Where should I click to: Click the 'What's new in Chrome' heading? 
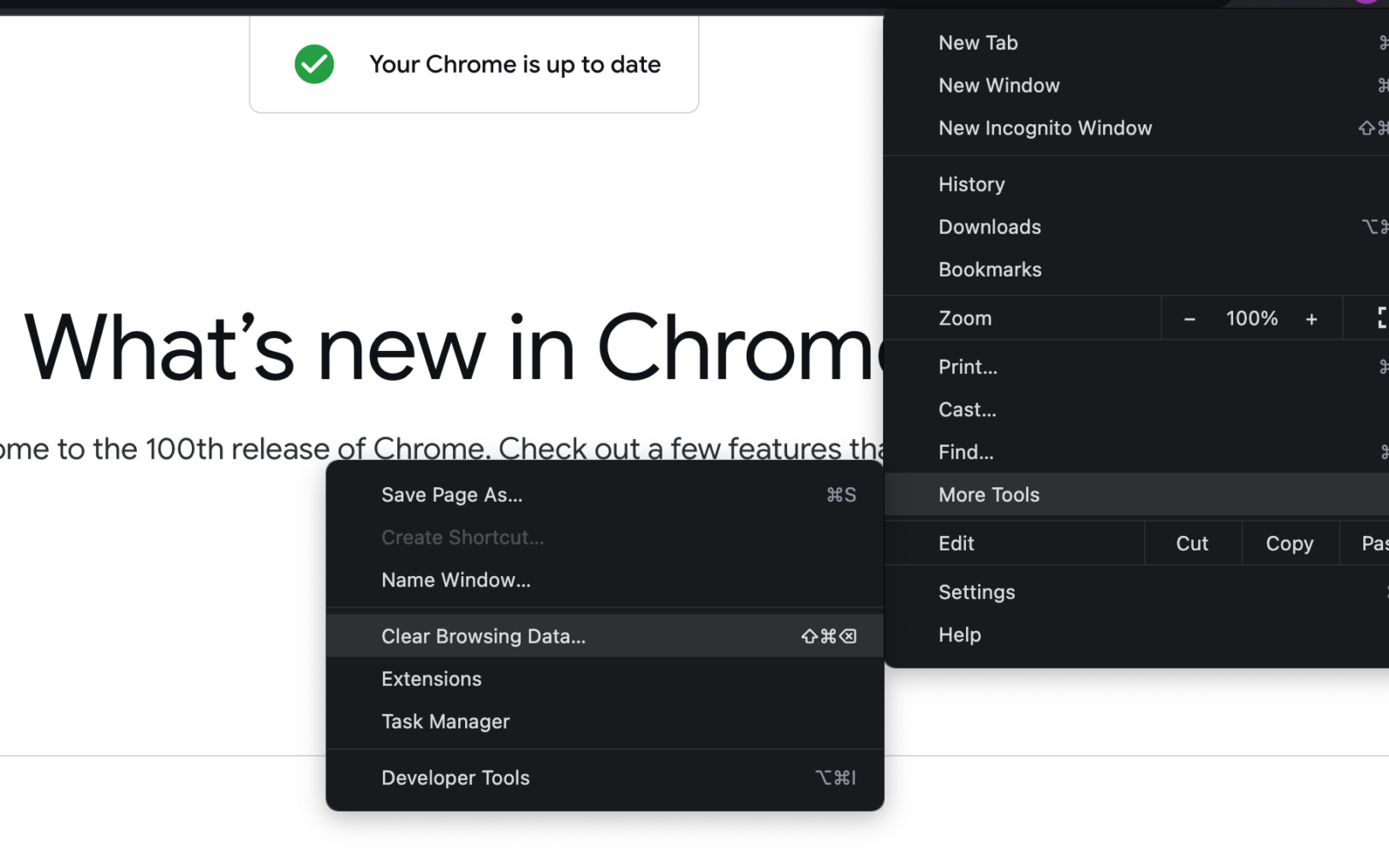click(x=454, y=348)
